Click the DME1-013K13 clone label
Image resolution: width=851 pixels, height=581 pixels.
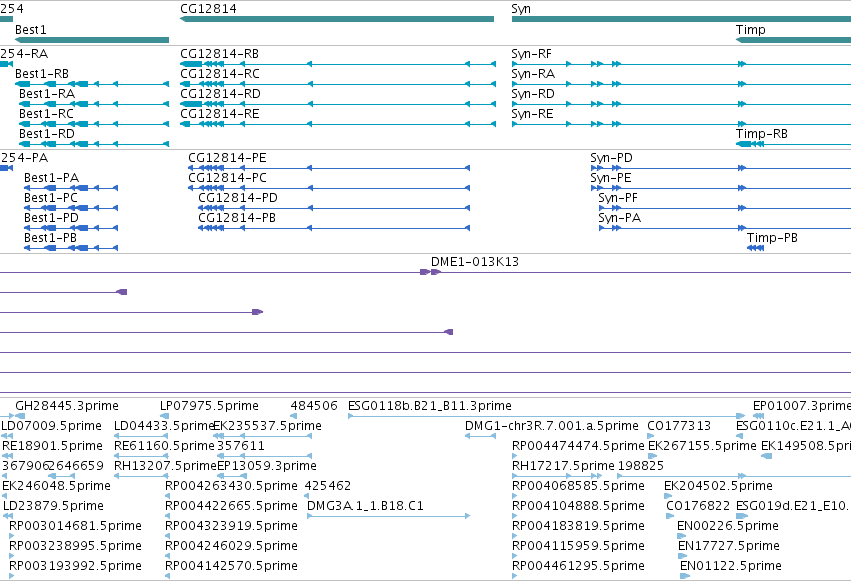coord(475,262)
